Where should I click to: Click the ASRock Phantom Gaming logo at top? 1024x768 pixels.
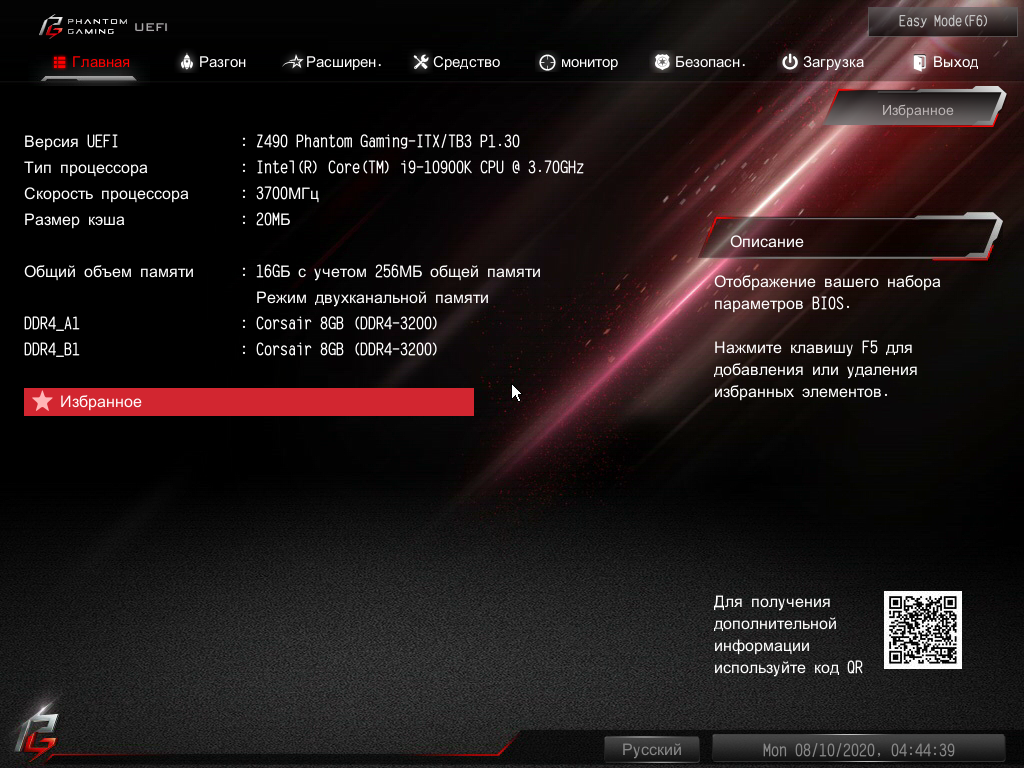click(x=83, y=26)
